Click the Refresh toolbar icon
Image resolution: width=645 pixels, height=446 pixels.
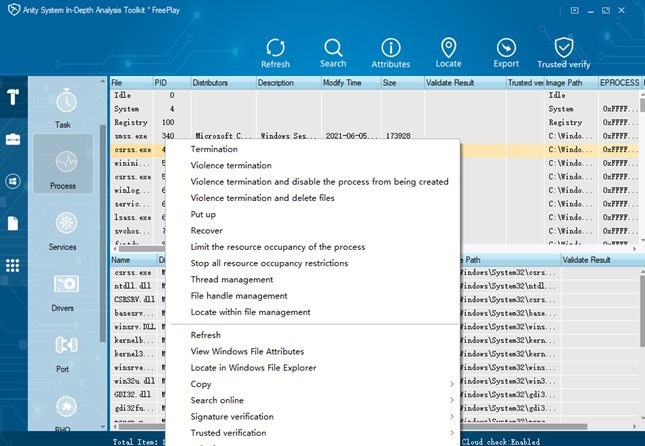(x=275, y=49)
